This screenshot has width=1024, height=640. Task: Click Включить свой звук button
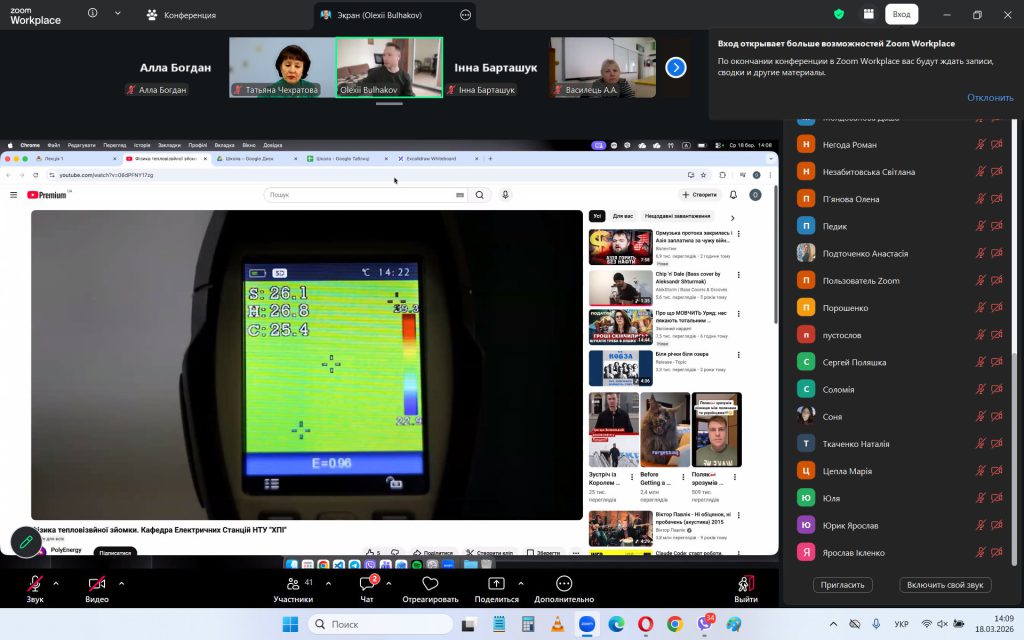945,585
